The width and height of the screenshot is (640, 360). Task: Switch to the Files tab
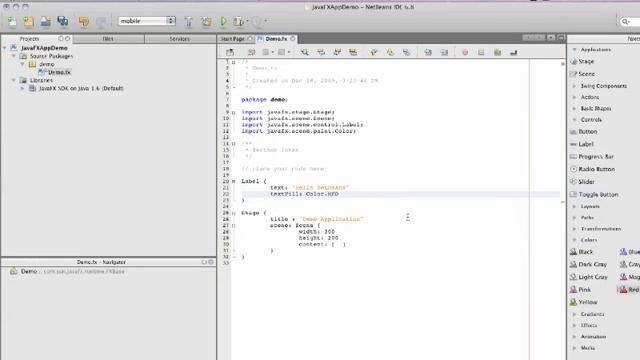click(108, 39)
